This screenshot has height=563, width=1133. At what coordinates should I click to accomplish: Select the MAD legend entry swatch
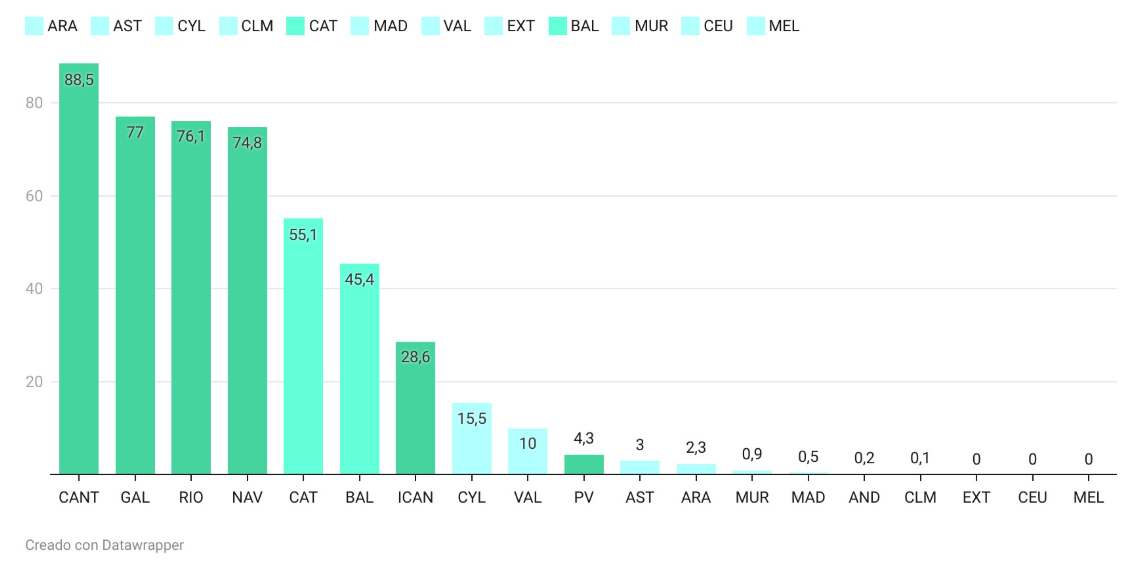coord(361,26)
